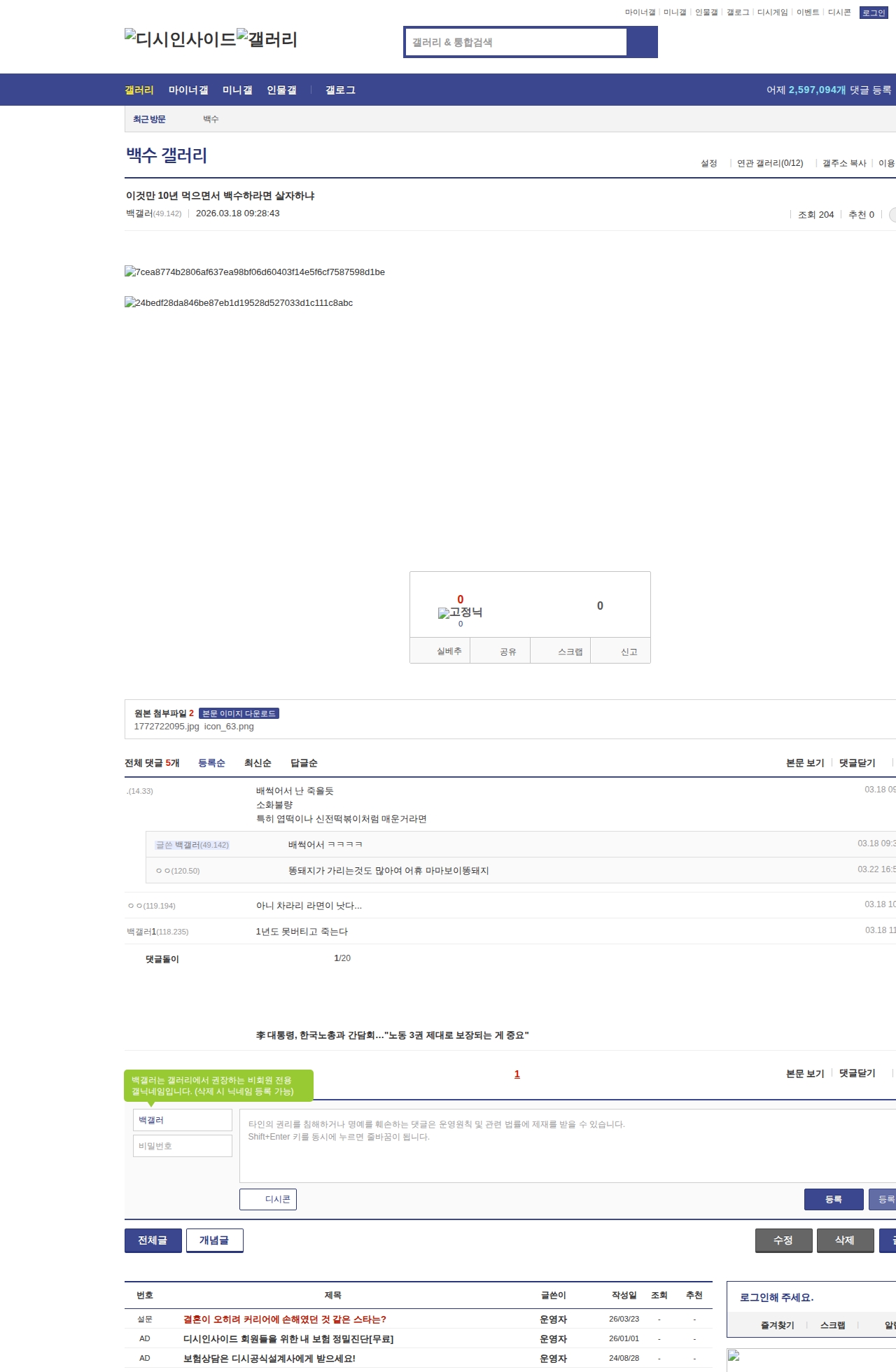Click the search button beside the search box
Screen dimensions: 896x1372
tap(642, 42)
